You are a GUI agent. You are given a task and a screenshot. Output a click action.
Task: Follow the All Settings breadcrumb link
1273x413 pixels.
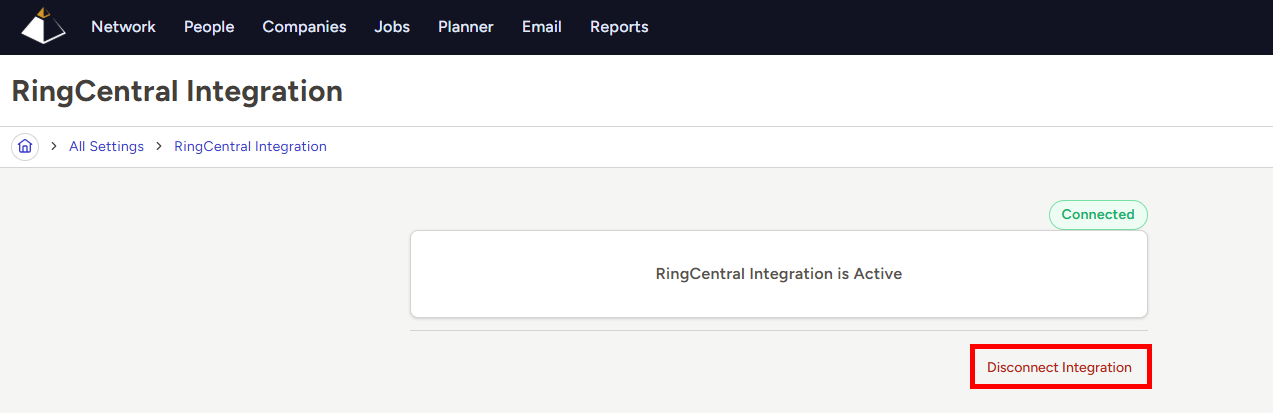click(x=106, y=146)
